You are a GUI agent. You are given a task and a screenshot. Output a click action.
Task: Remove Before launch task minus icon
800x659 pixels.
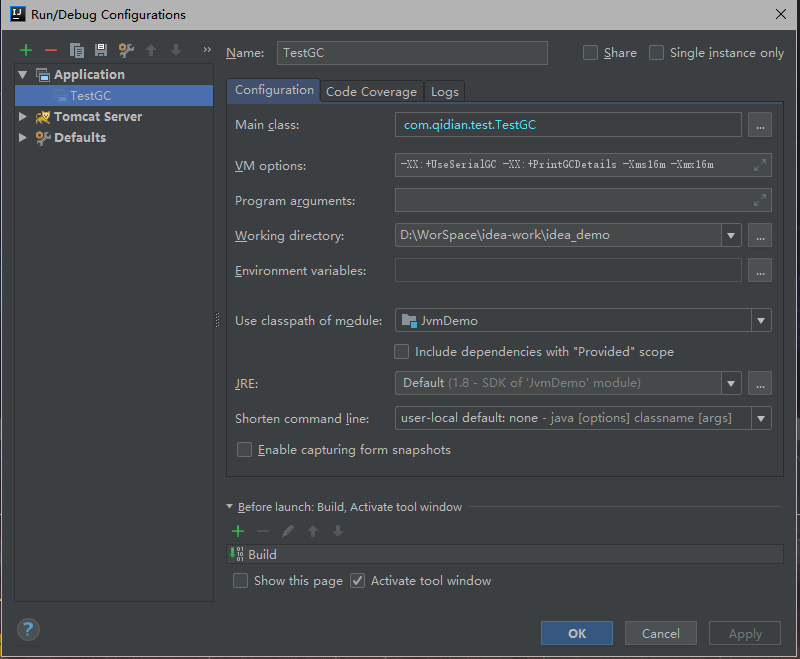click(x=263, y=531)
